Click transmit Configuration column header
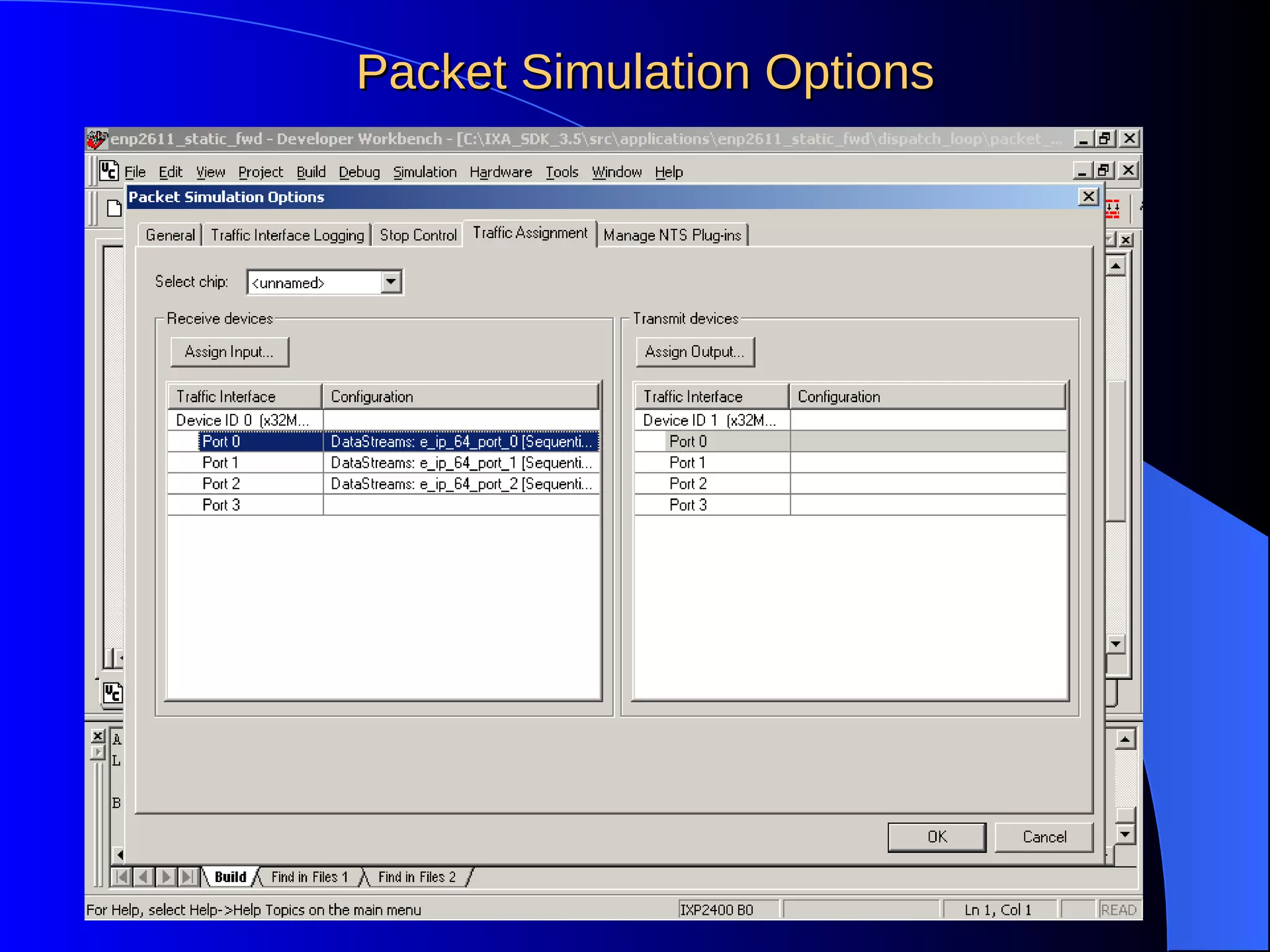 coord(928,397)
